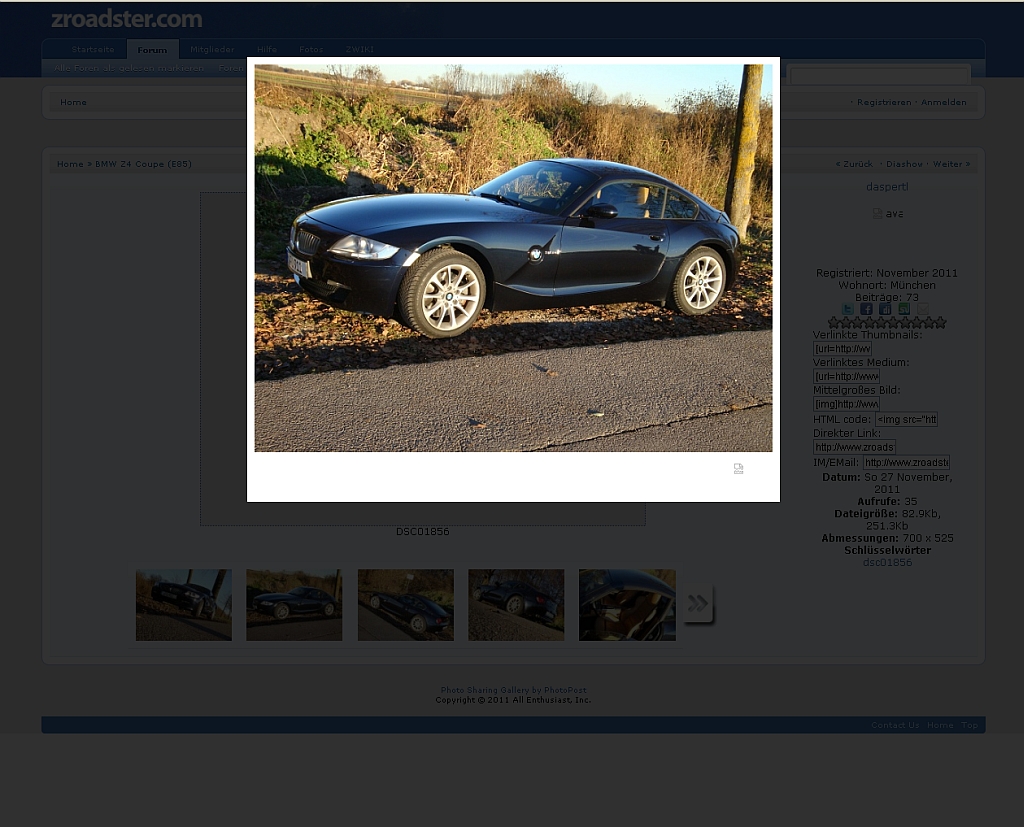Click the Twitter share icon

848,309
